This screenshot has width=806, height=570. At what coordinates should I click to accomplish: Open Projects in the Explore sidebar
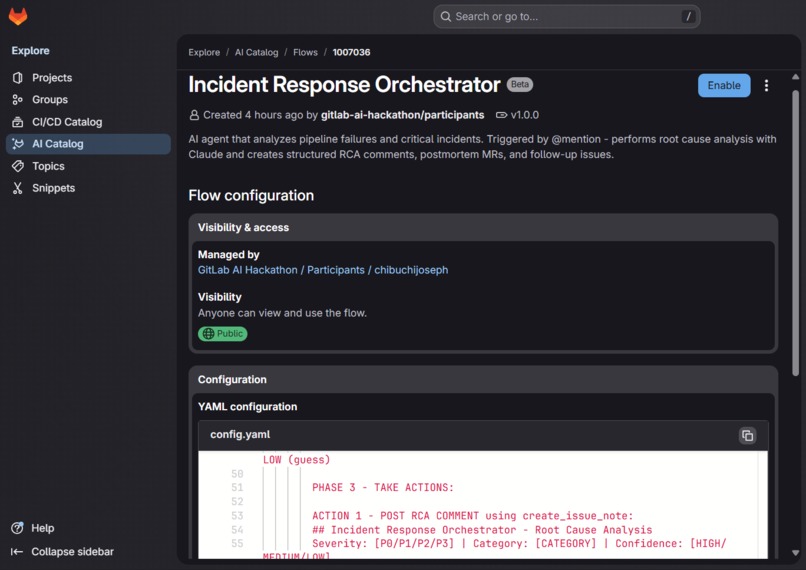pyautogui.click(x=88, y=78)
